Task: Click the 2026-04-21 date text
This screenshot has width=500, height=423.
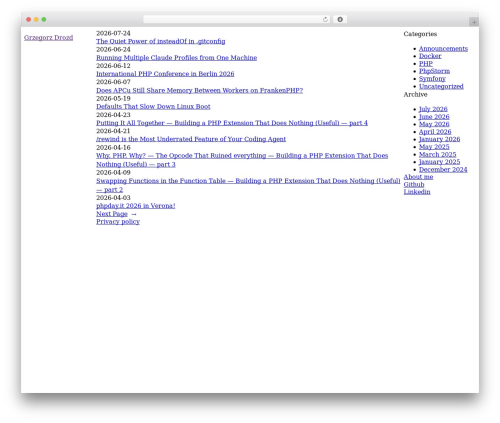Action: pos(113,131)
